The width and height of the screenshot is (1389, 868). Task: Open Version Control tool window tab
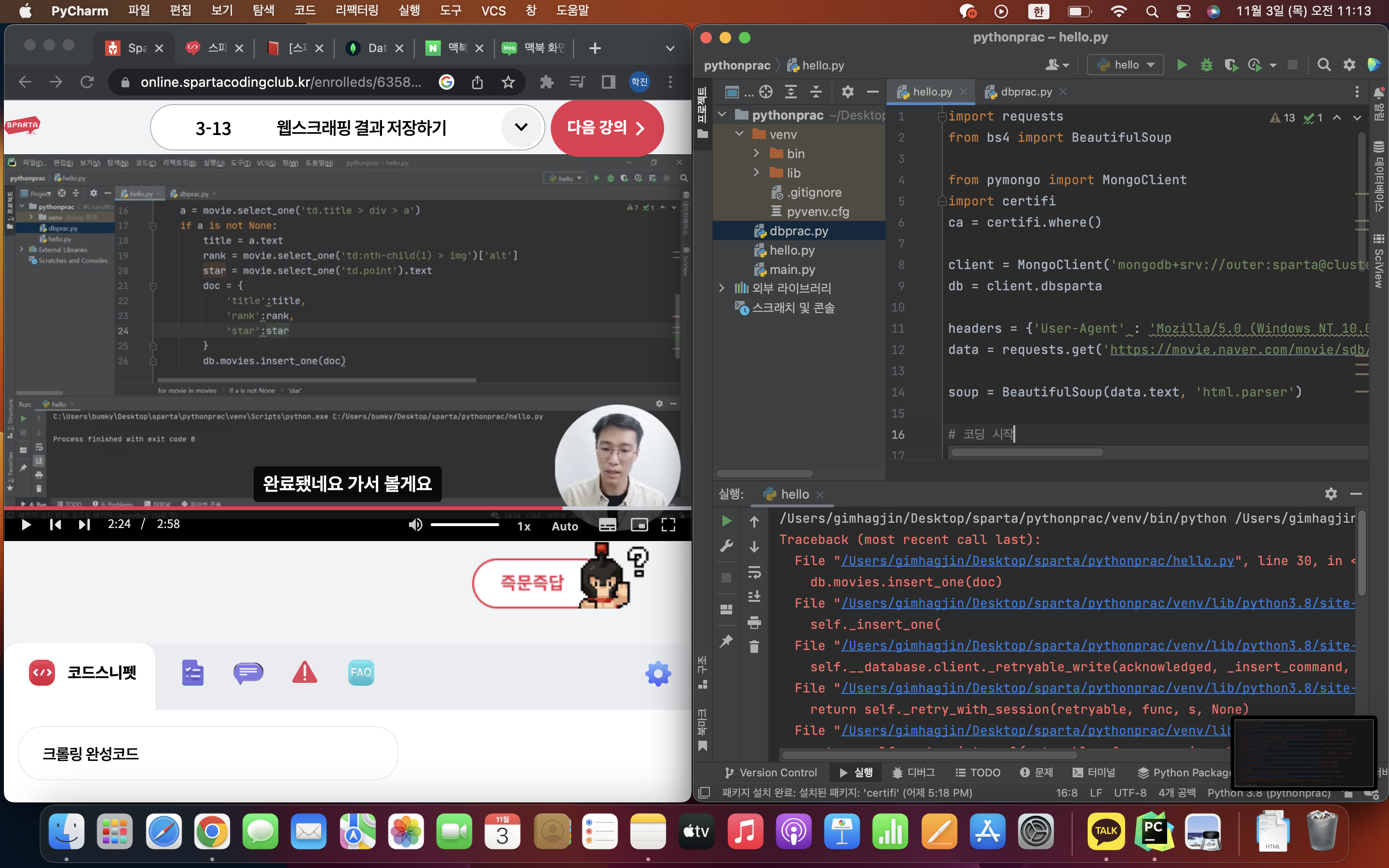[771, 773]
